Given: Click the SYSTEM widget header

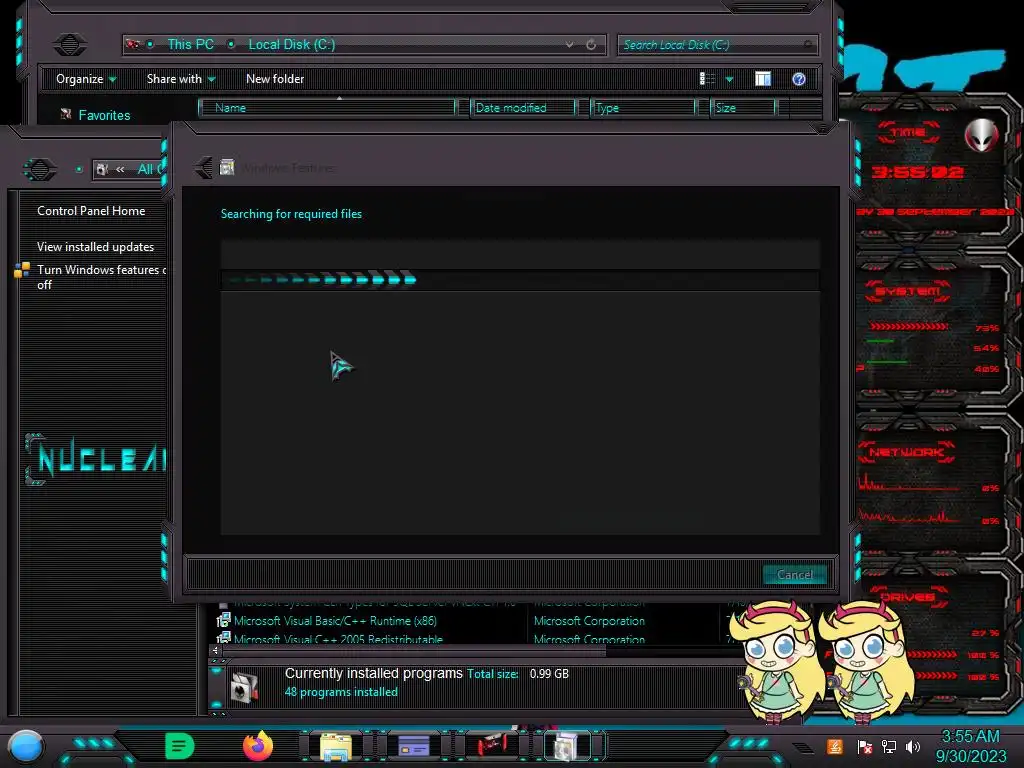Looking at the screenshot, I should [x=907, y=291].
